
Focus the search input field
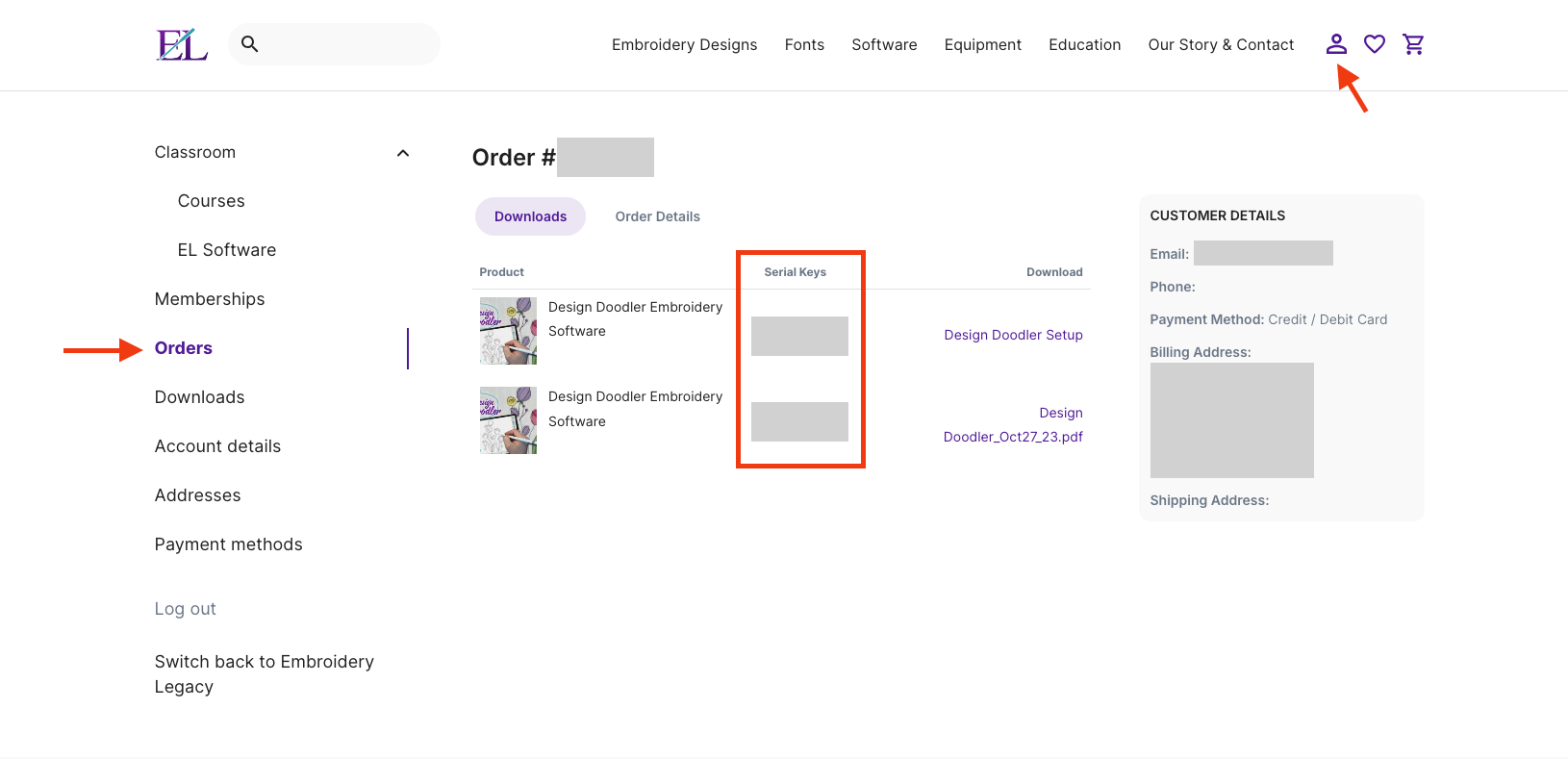pos(334,44)
